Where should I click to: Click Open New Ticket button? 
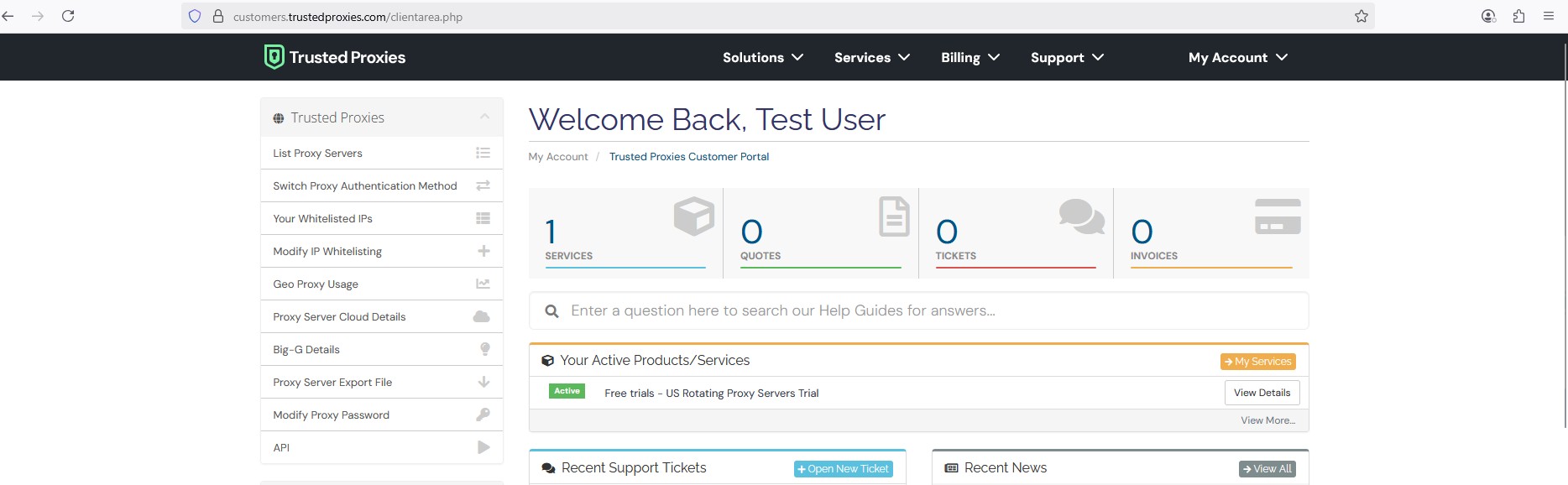pos(844,469)
